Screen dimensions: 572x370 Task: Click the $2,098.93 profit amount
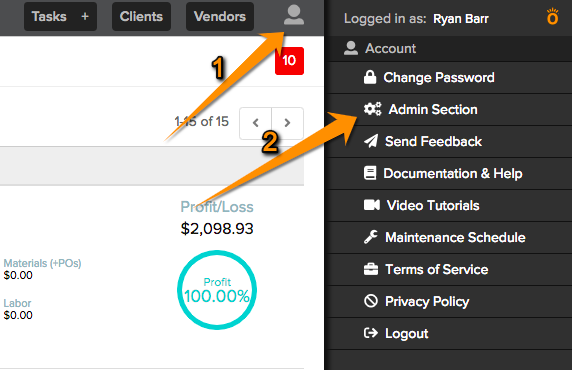click(217, 229)
